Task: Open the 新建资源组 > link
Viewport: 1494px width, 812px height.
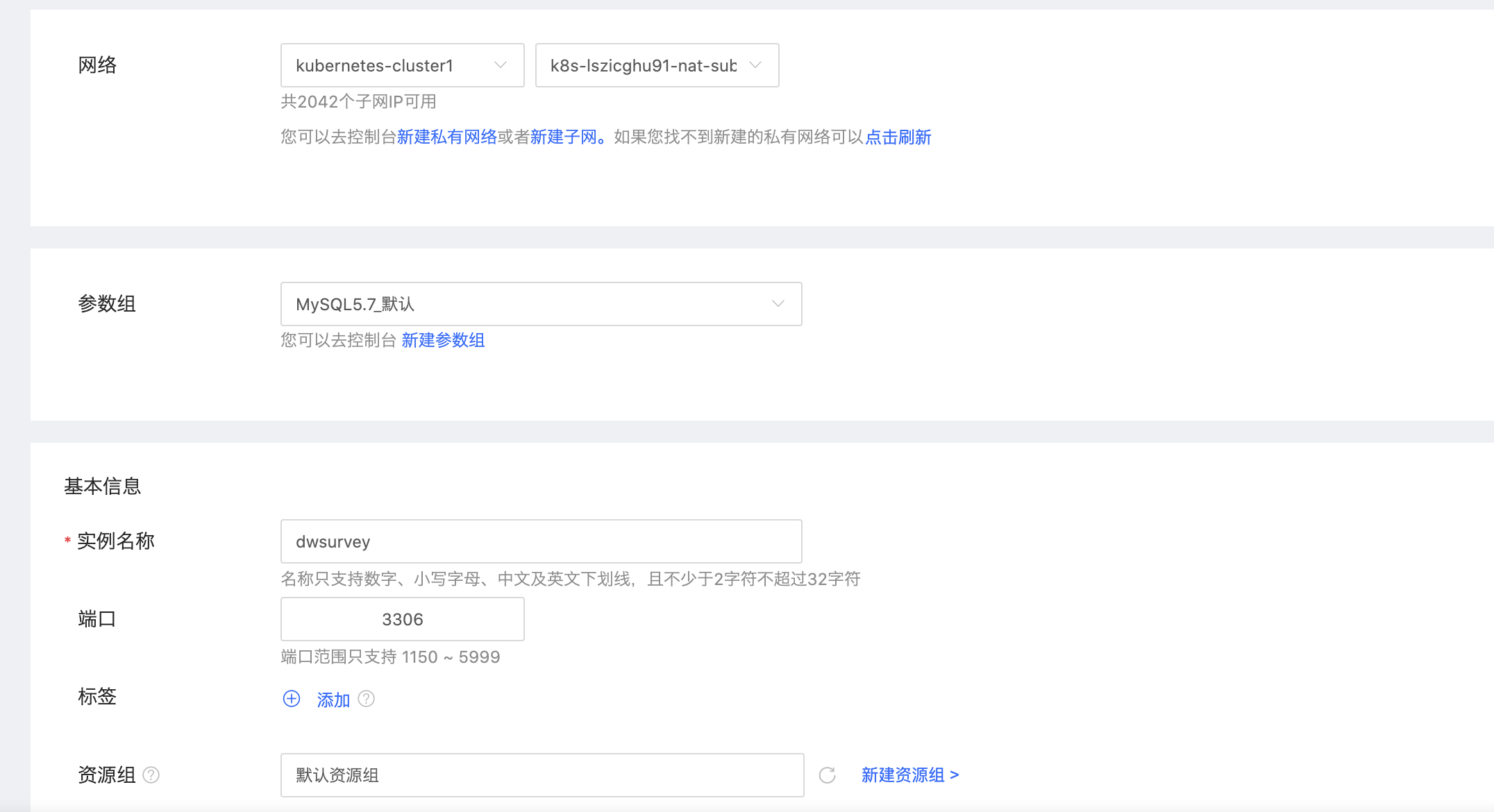Action: (910, 775)
